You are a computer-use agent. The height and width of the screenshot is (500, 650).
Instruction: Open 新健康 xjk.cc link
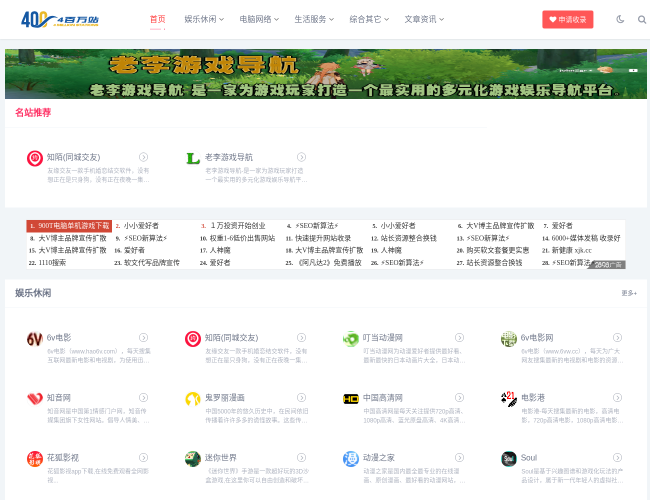click(571, 250)
